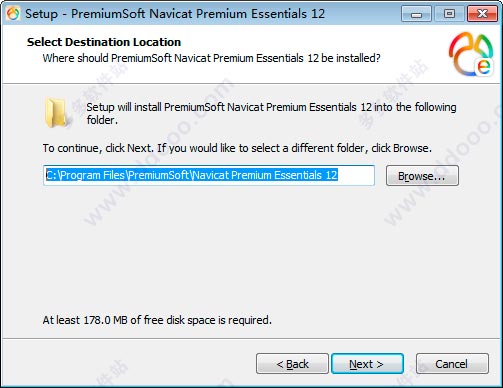
Task: Click the empty space after the path text
Action: point(356,175)
